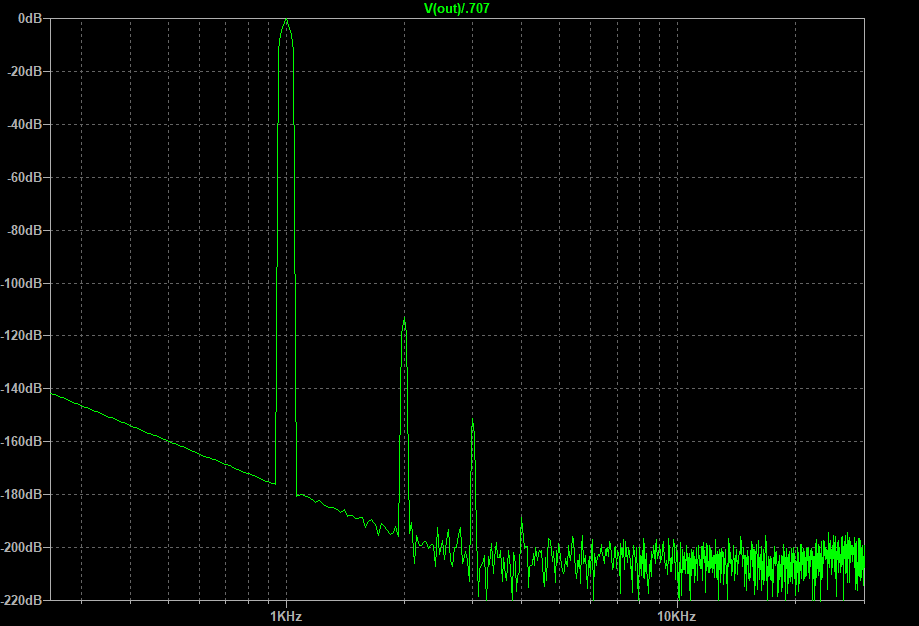Click the fundamental peak top at 1KHz

286,21
